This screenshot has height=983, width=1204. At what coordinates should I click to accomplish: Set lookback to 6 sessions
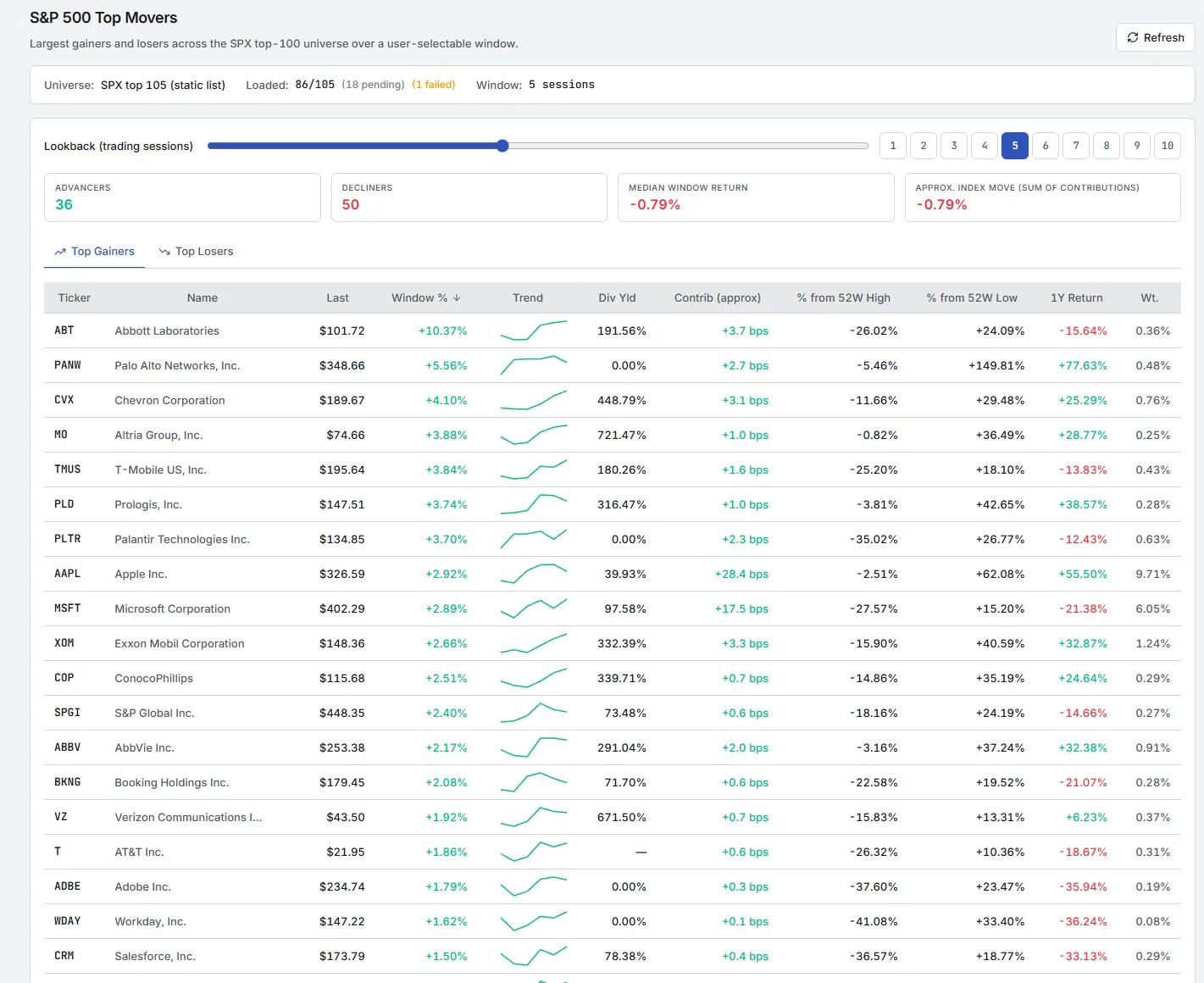click(x=1046, y=146)
